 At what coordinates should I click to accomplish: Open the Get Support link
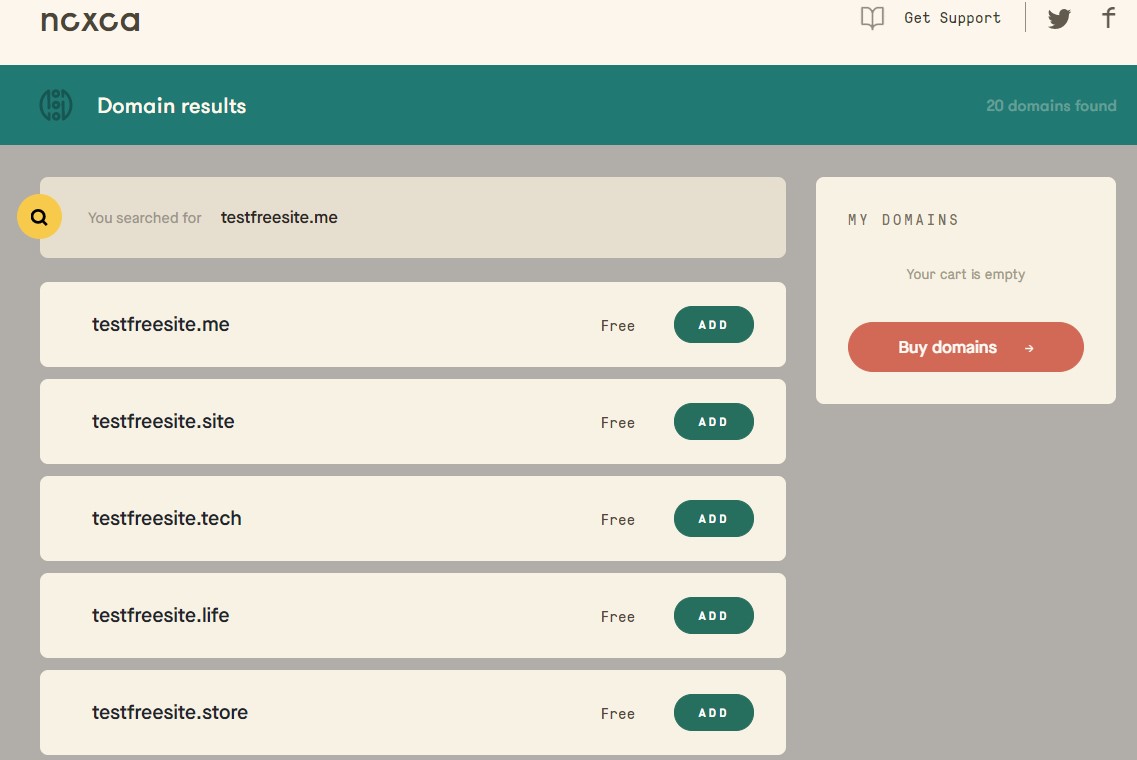point(952,18)
